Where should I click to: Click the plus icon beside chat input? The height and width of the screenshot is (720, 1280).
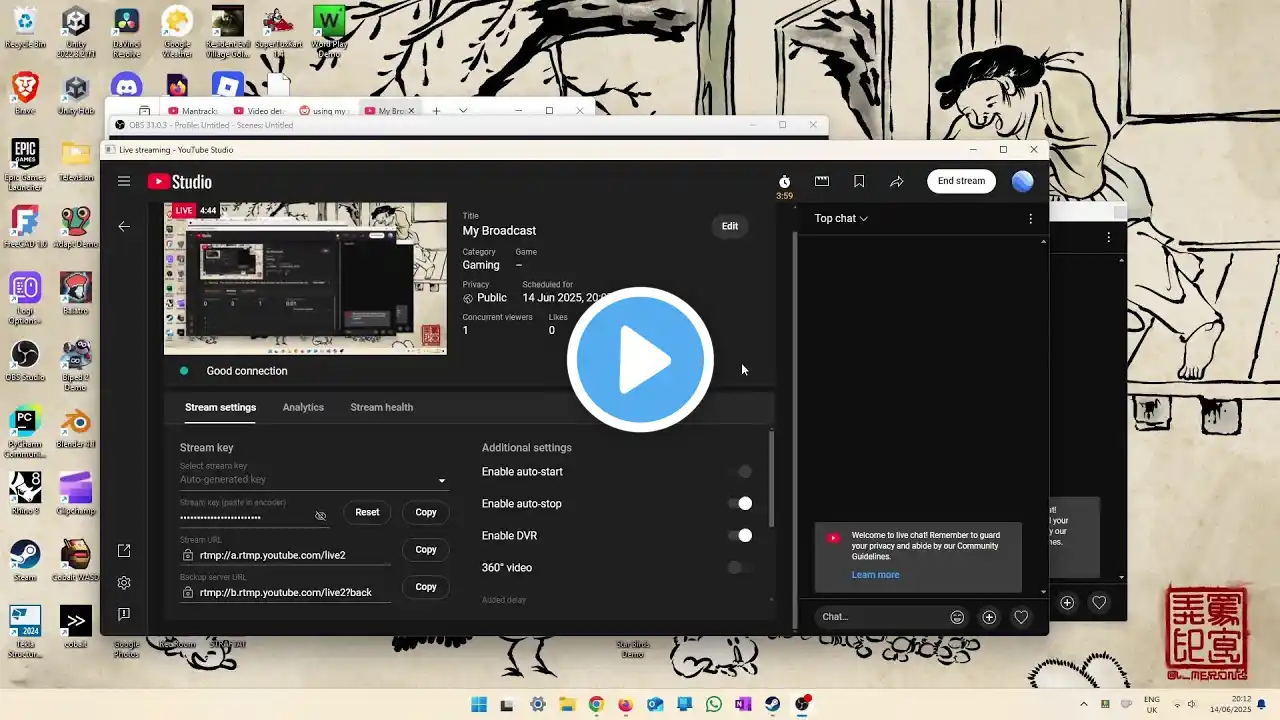[989, 617]
